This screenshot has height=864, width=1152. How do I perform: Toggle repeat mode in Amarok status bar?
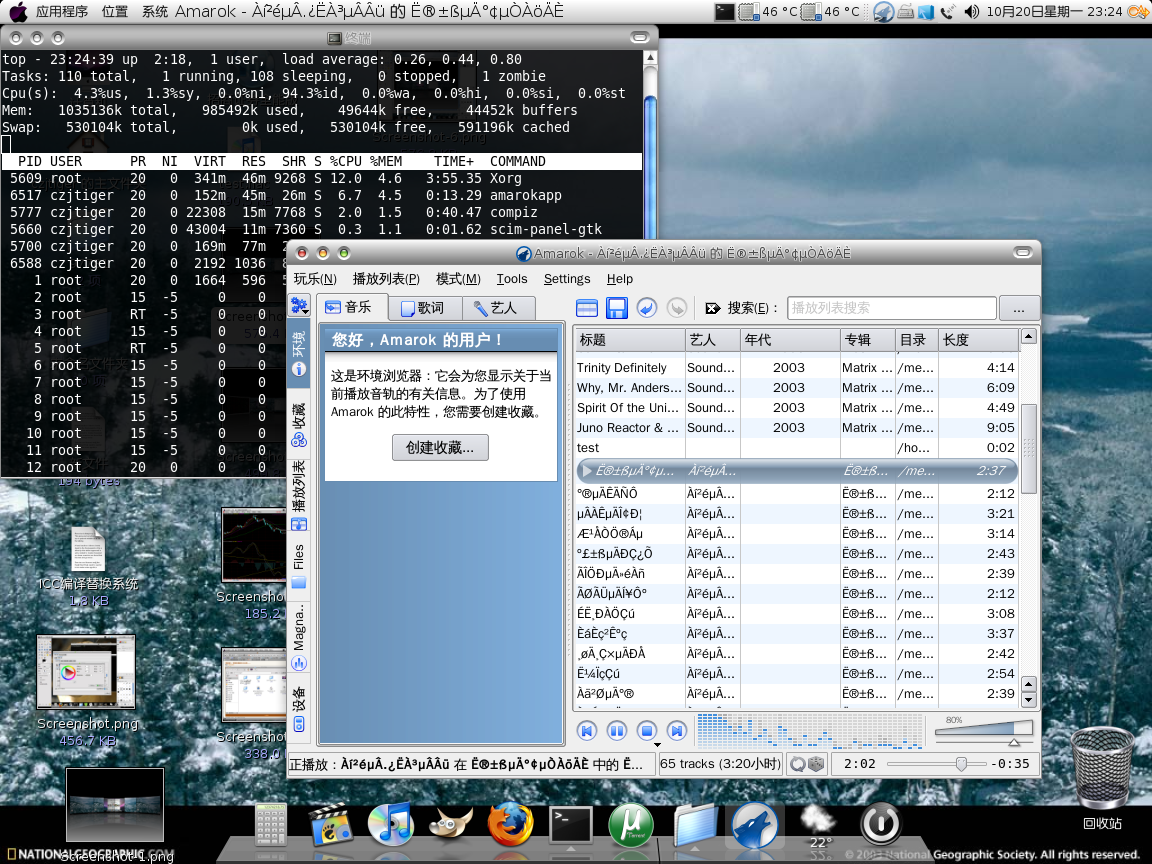coord(798,764)
